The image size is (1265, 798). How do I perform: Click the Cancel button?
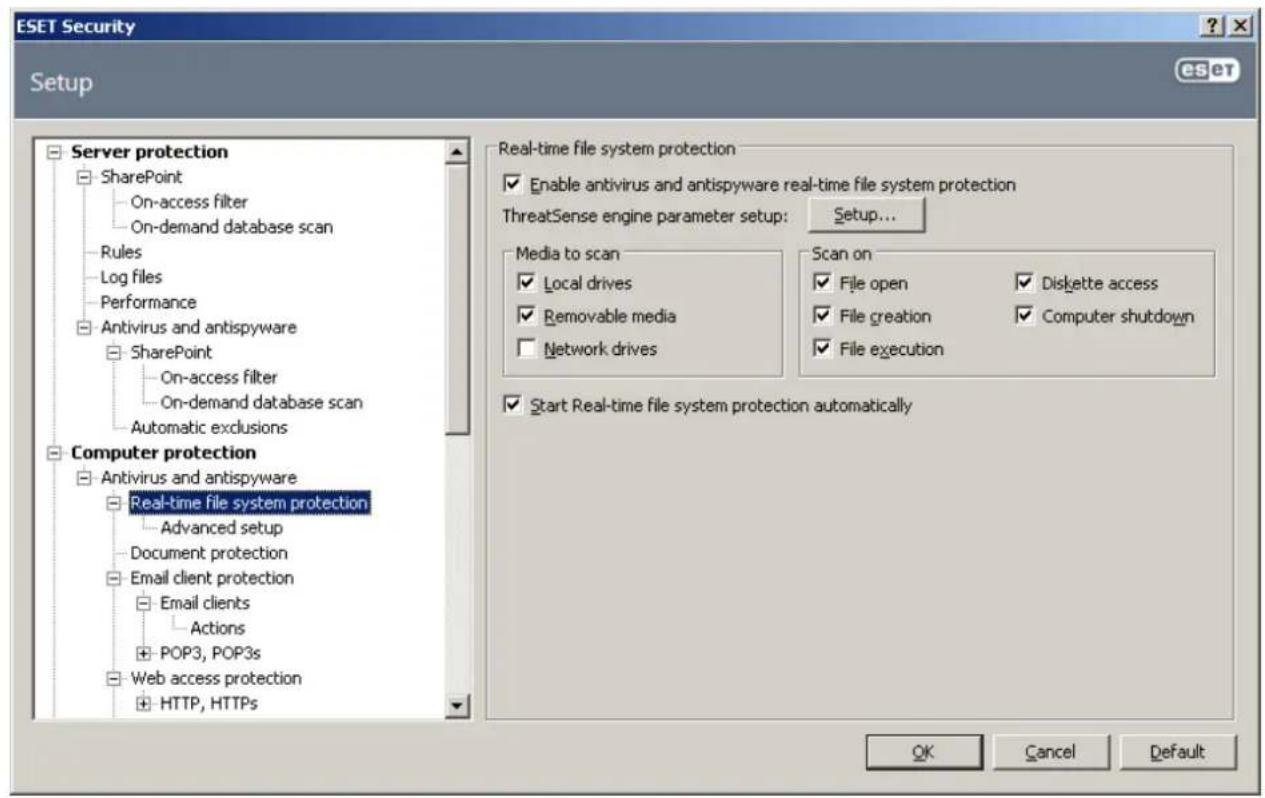pos(1050,752)
